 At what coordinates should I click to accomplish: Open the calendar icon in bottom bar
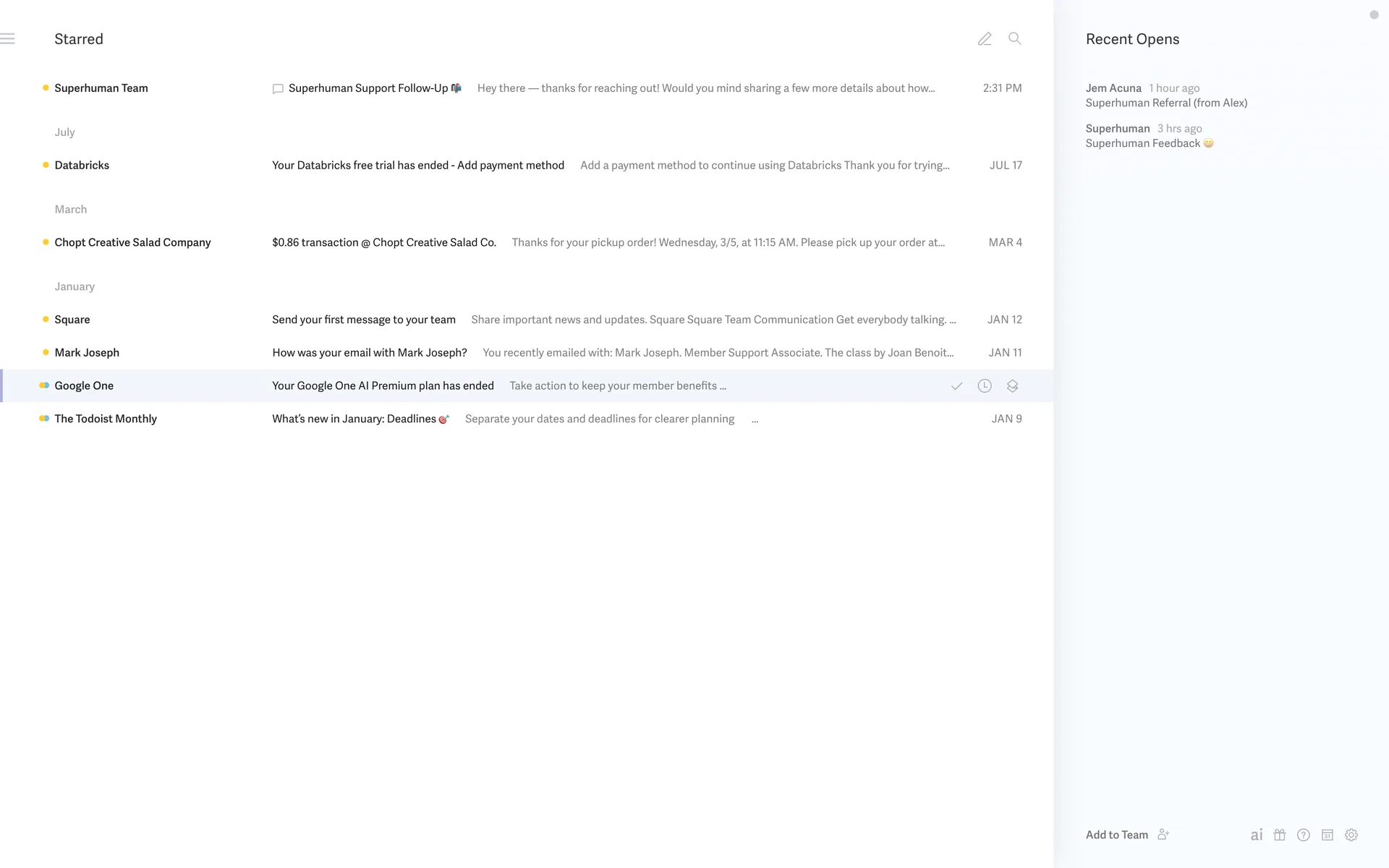(x=1327, y=835)
